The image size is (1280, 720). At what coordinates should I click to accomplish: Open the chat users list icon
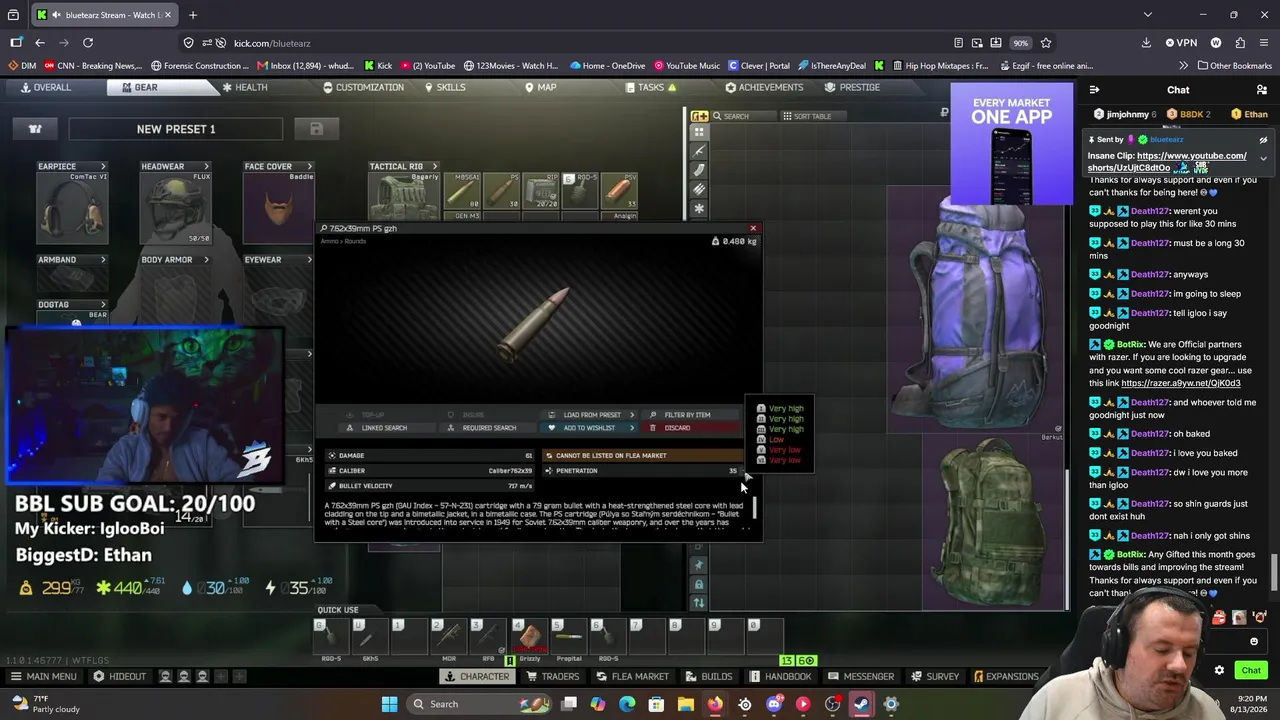(x=1261, y=90)
